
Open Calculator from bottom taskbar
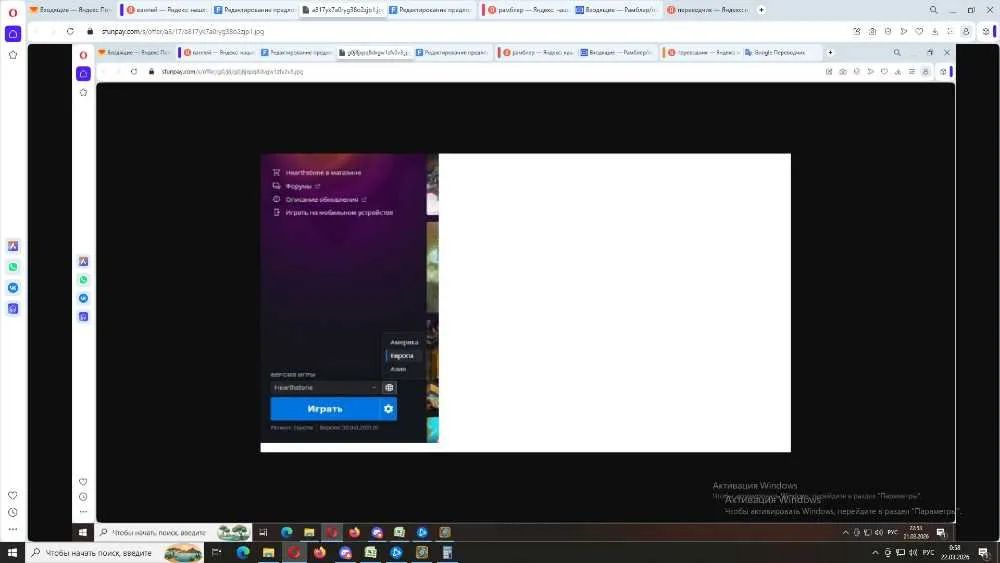pos(447,553)
